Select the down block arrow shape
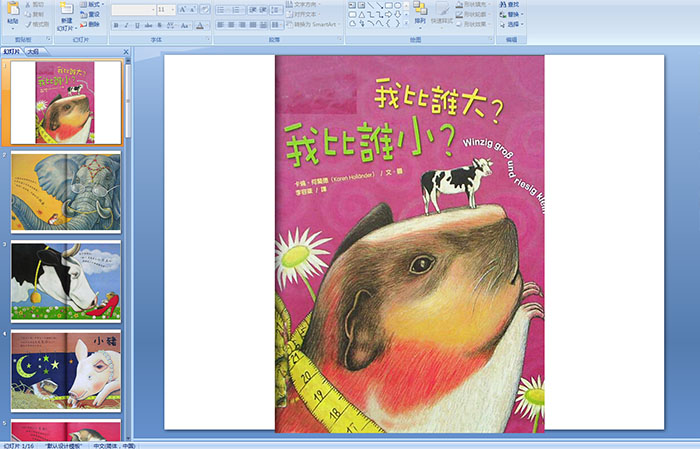 point(398,14)
